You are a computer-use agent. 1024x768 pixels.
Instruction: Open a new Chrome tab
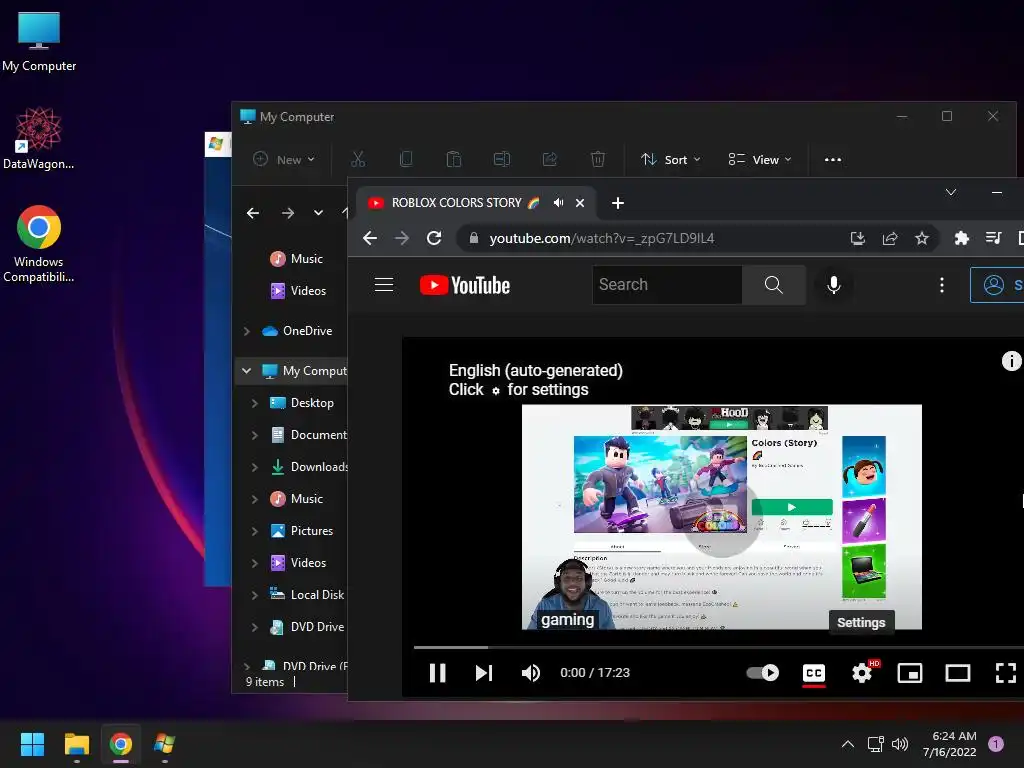pos(617,203)
